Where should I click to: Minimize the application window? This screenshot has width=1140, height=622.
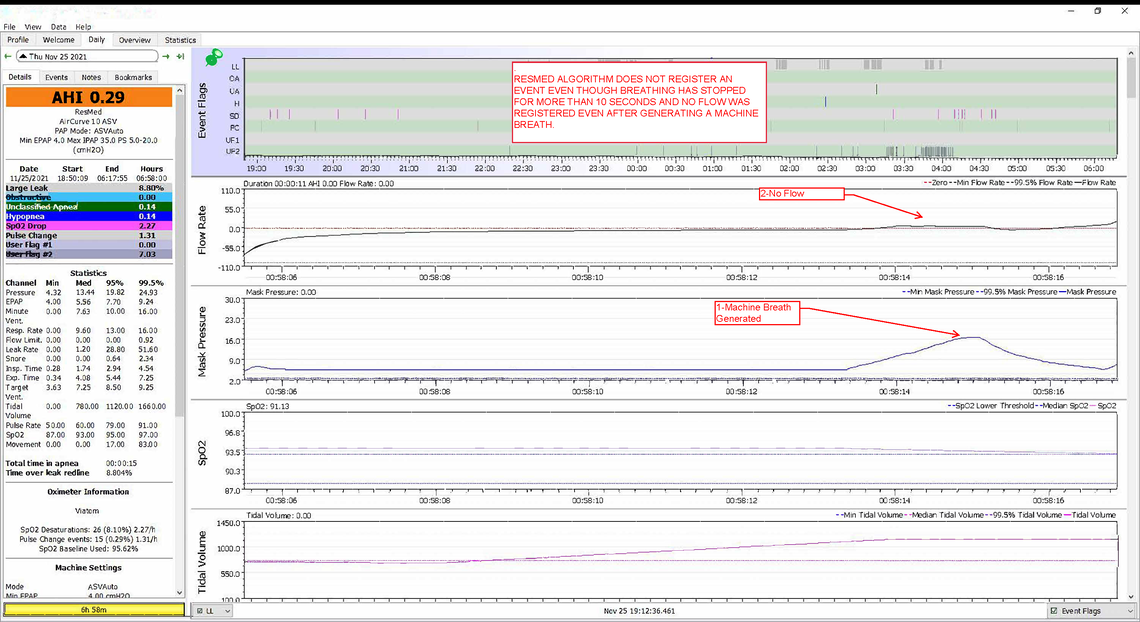1072,11
